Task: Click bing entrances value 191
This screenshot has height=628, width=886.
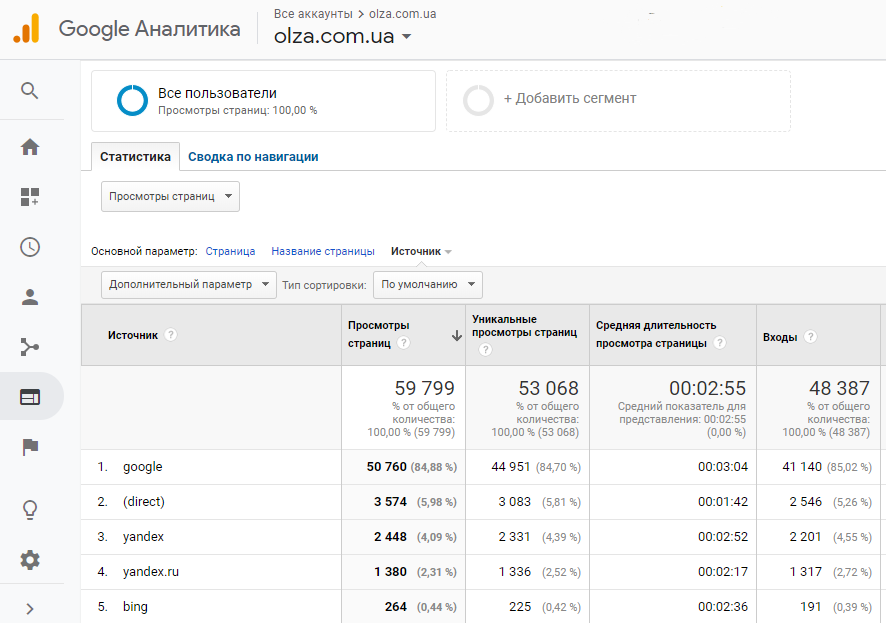Action: [811, 607]
